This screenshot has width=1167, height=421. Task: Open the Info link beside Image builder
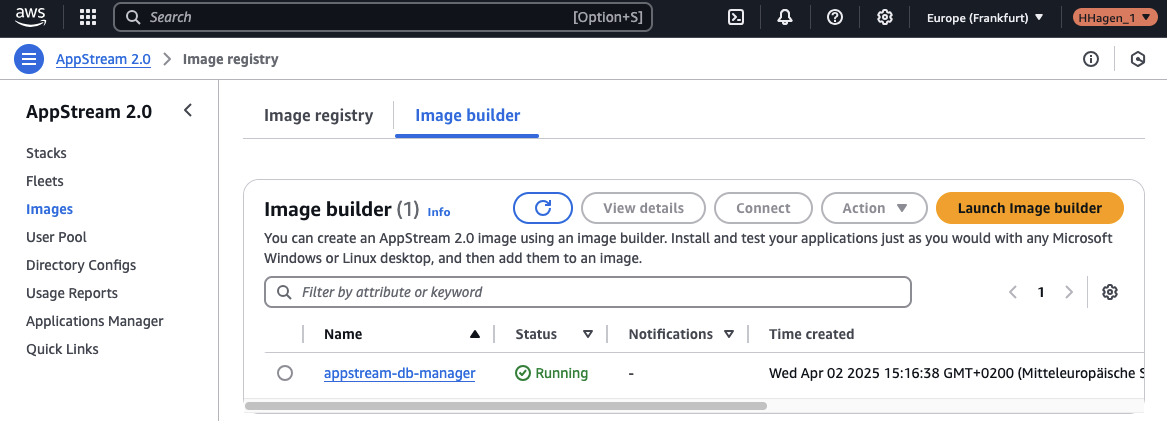(438, 212)
